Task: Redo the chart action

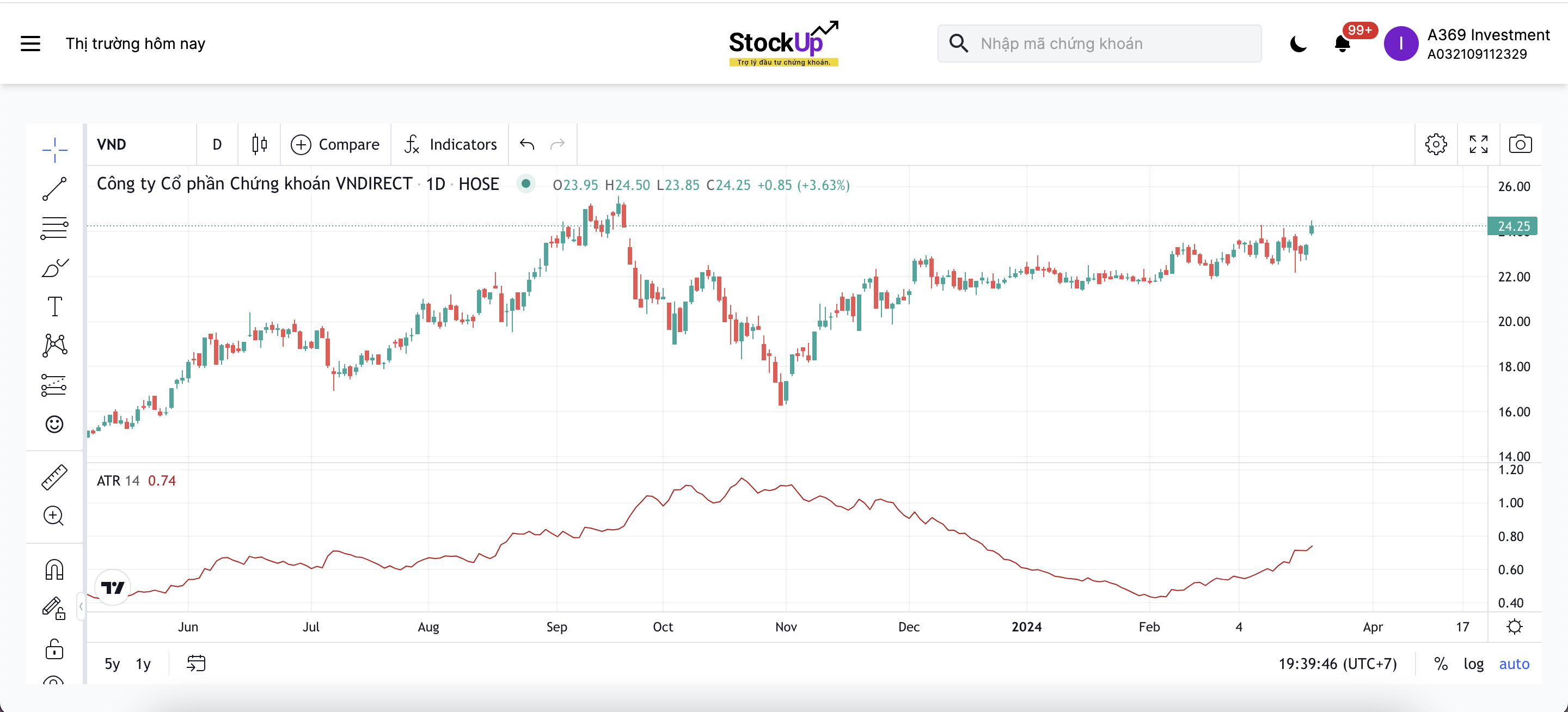Action: coord(558,144)
